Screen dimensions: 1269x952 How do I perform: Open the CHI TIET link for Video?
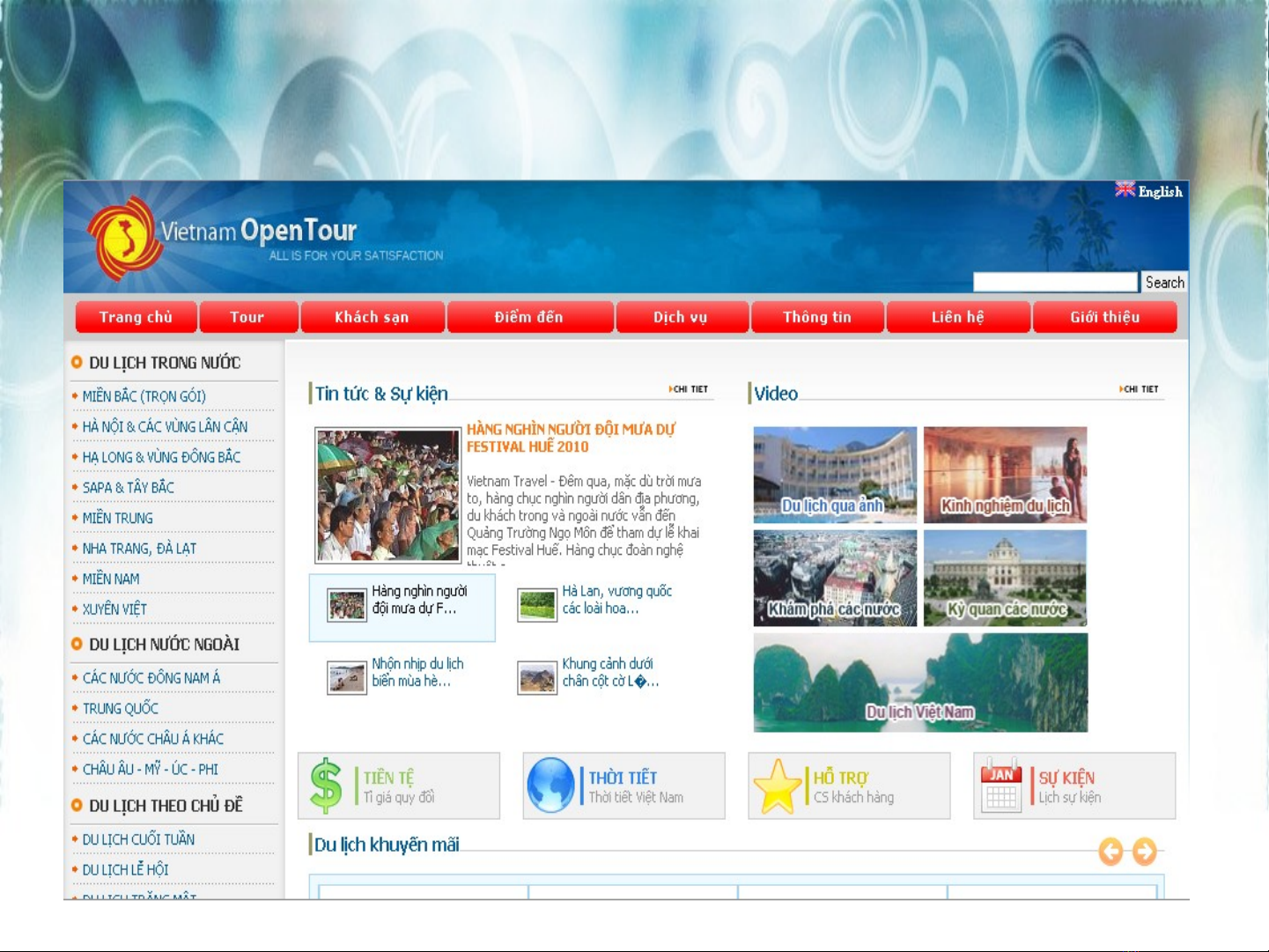[1140, 389]
